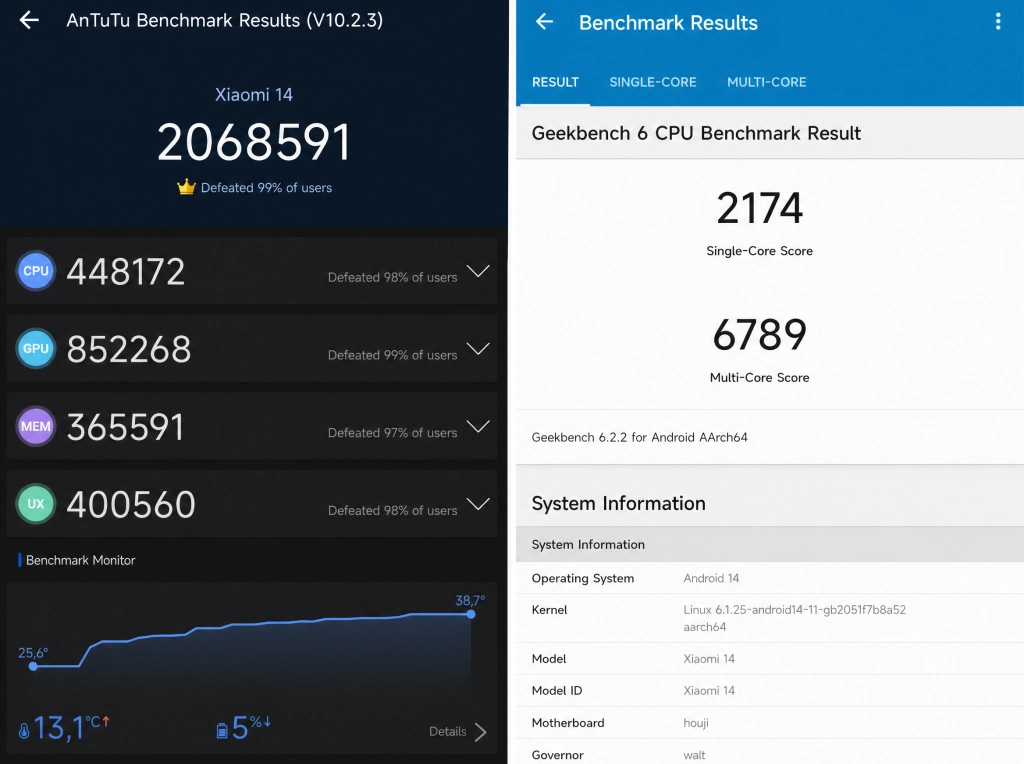Expand the MEM score 365591 chevron
The image size is (1024, 764).
tap(478, 426)
